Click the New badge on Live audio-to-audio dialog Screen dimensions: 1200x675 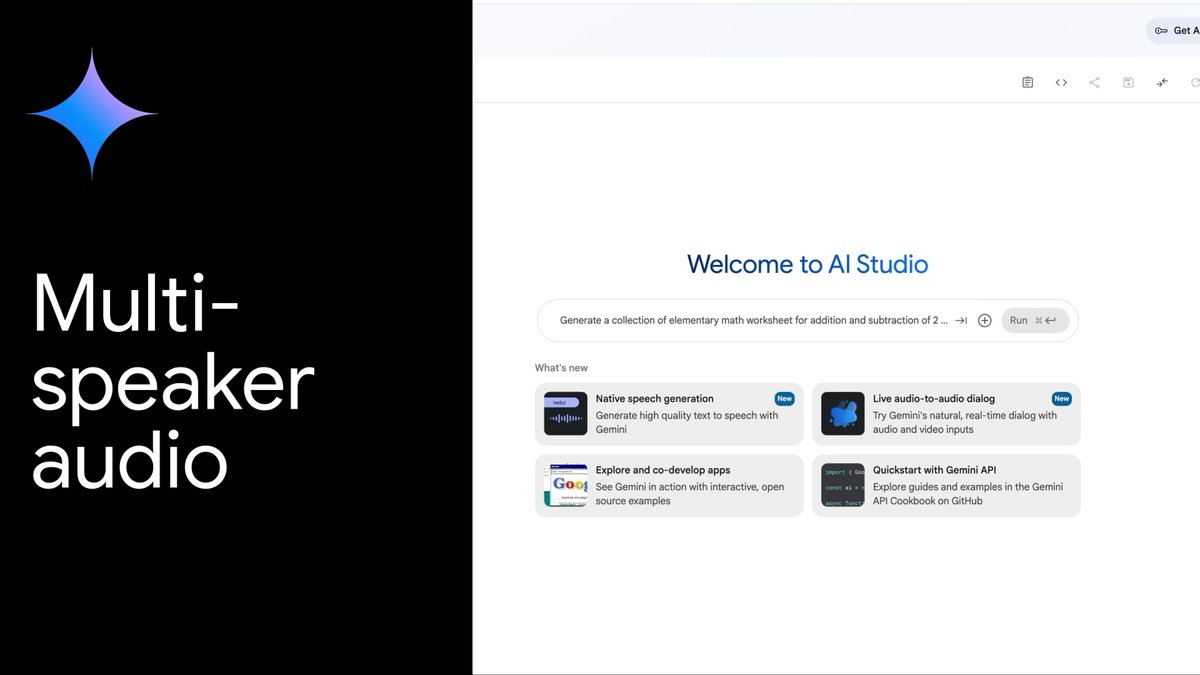[1061, 398]
